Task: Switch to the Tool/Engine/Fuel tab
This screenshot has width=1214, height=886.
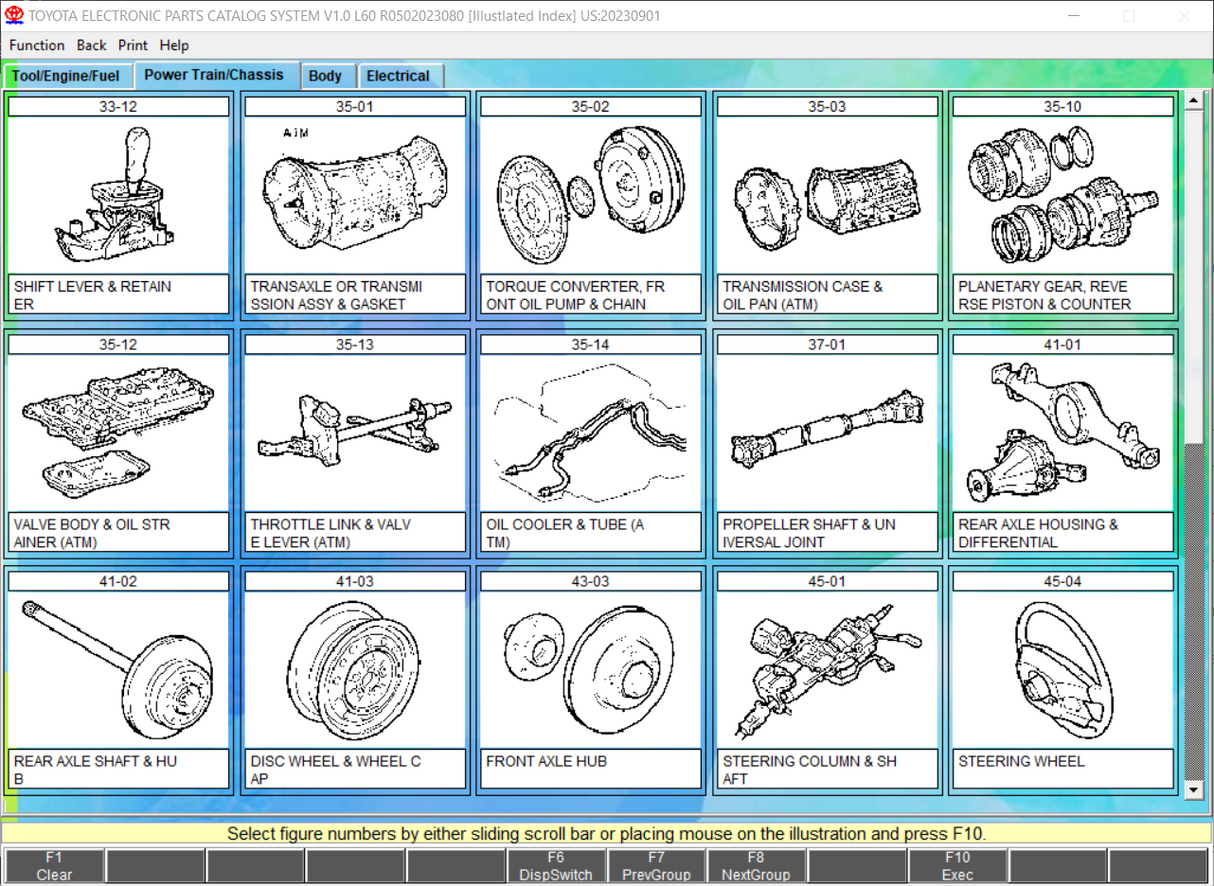Action: tap(67, 75)
